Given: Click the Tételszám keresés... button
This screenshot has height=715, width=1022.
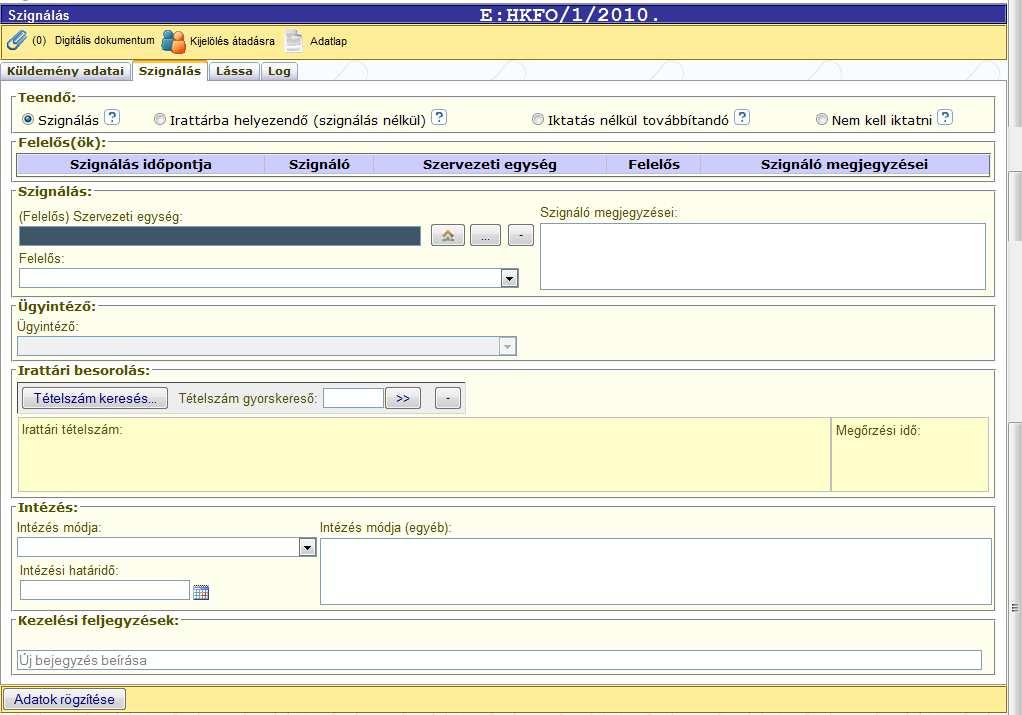Looking at the screenshot, I should point(95,398).
